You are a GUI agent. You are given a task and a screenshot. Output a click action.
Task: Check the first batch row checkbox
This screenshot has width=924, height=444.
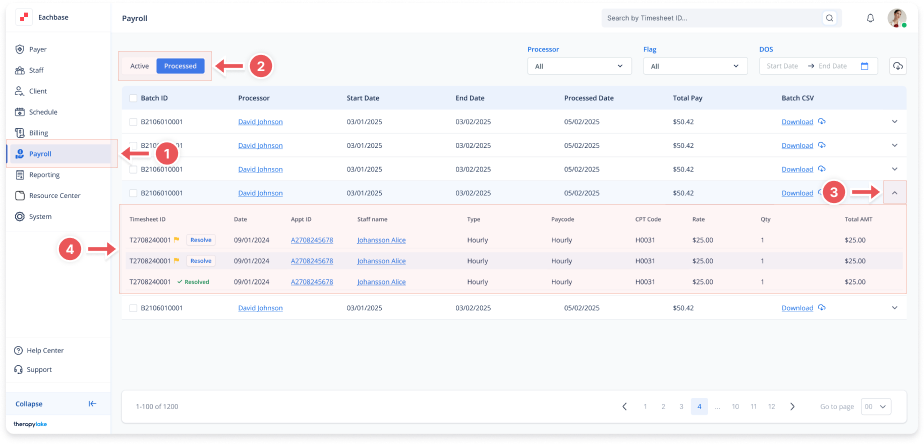click(x=133, y=122)
